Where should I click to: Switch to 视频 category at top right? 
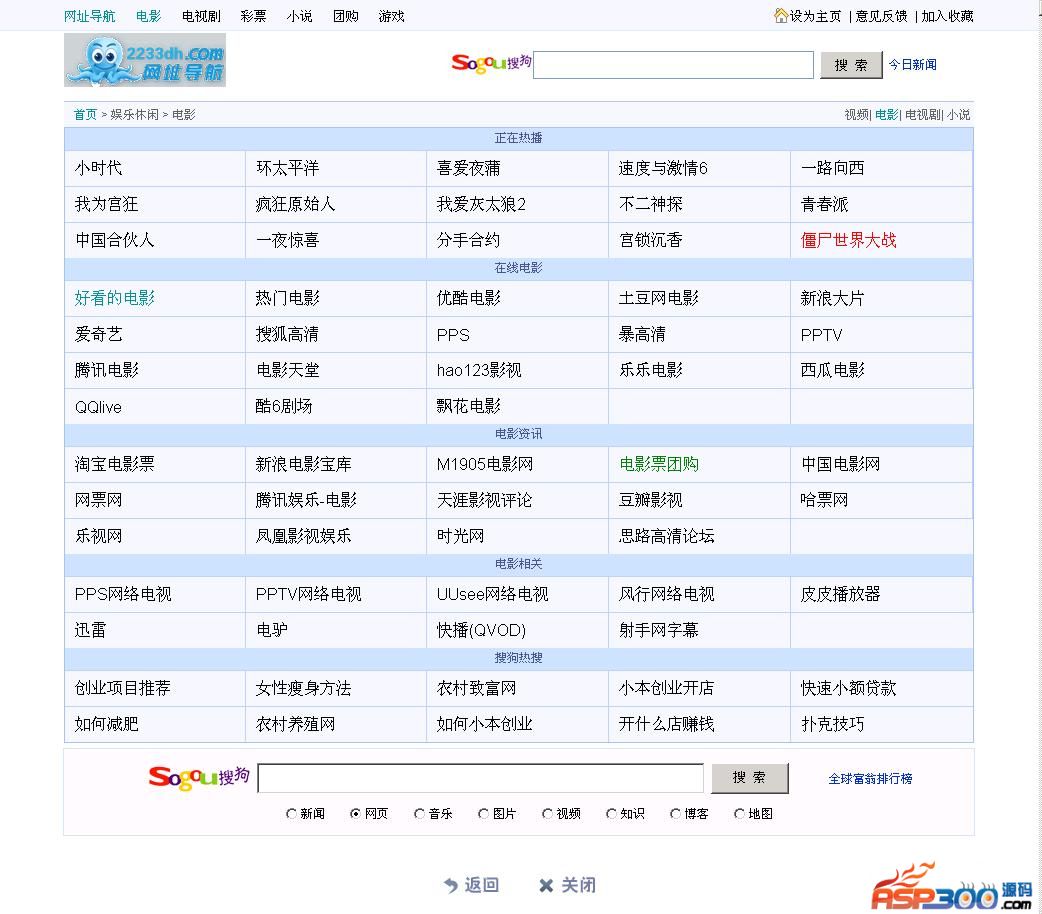point(857,114)
